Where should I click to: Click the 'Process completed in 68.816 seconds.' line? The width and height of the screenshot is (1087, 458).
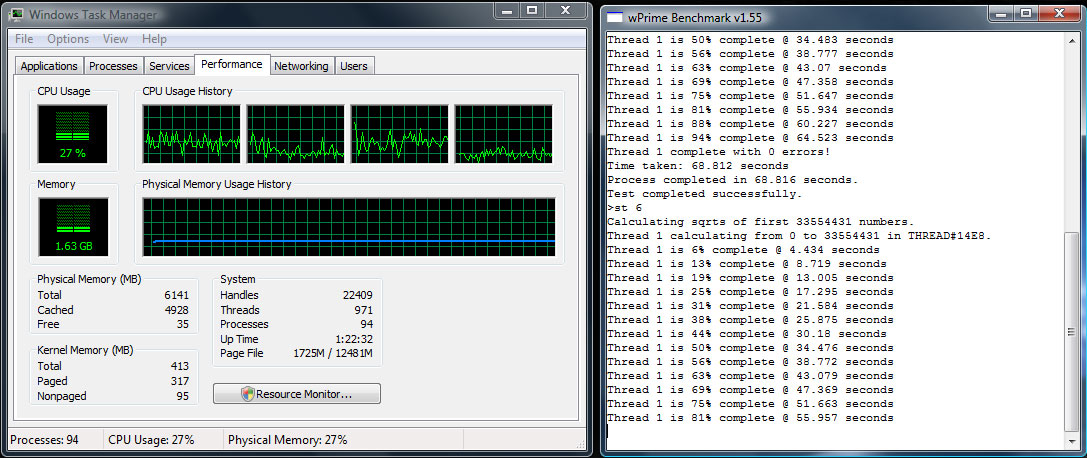click(733, 180)
